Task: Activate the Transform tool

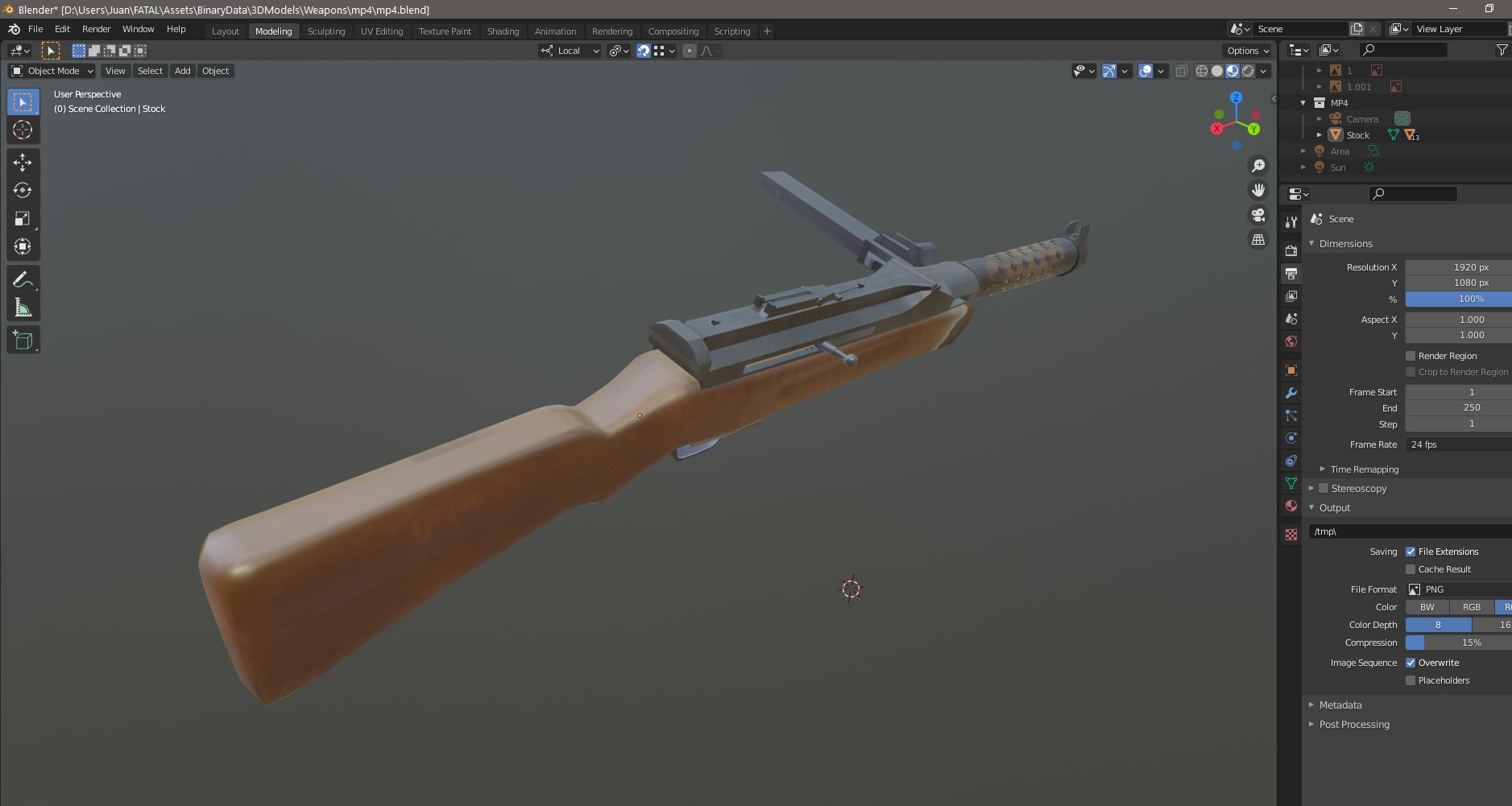Action: click(x=23, y=247)
